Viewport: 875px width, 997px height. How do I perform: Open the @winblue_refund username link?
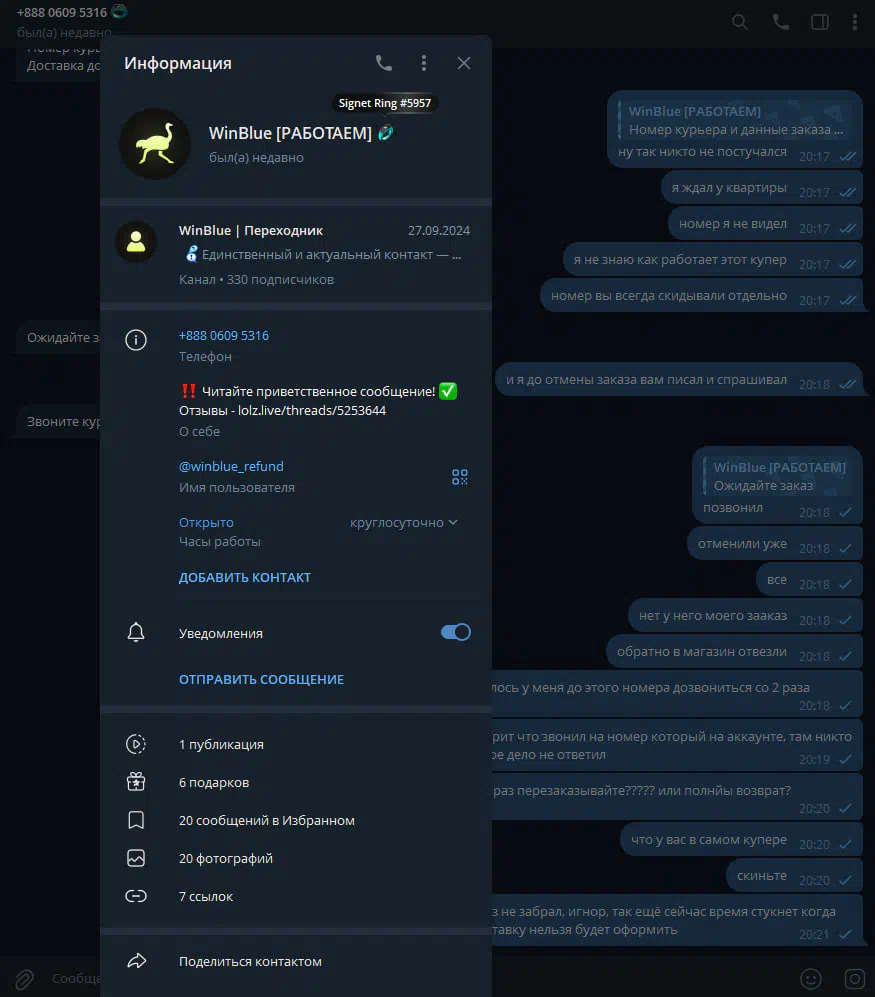click(231, 466)
